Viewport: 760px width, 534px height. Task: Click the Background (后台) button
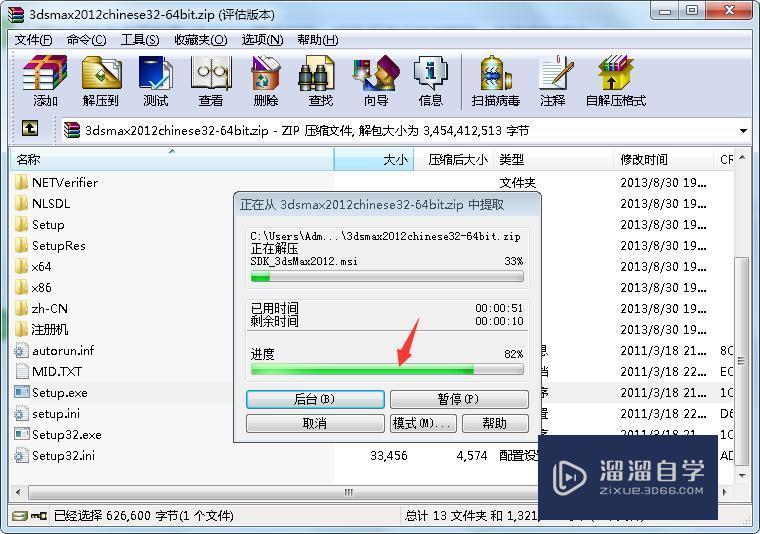(x=315, y=399)
